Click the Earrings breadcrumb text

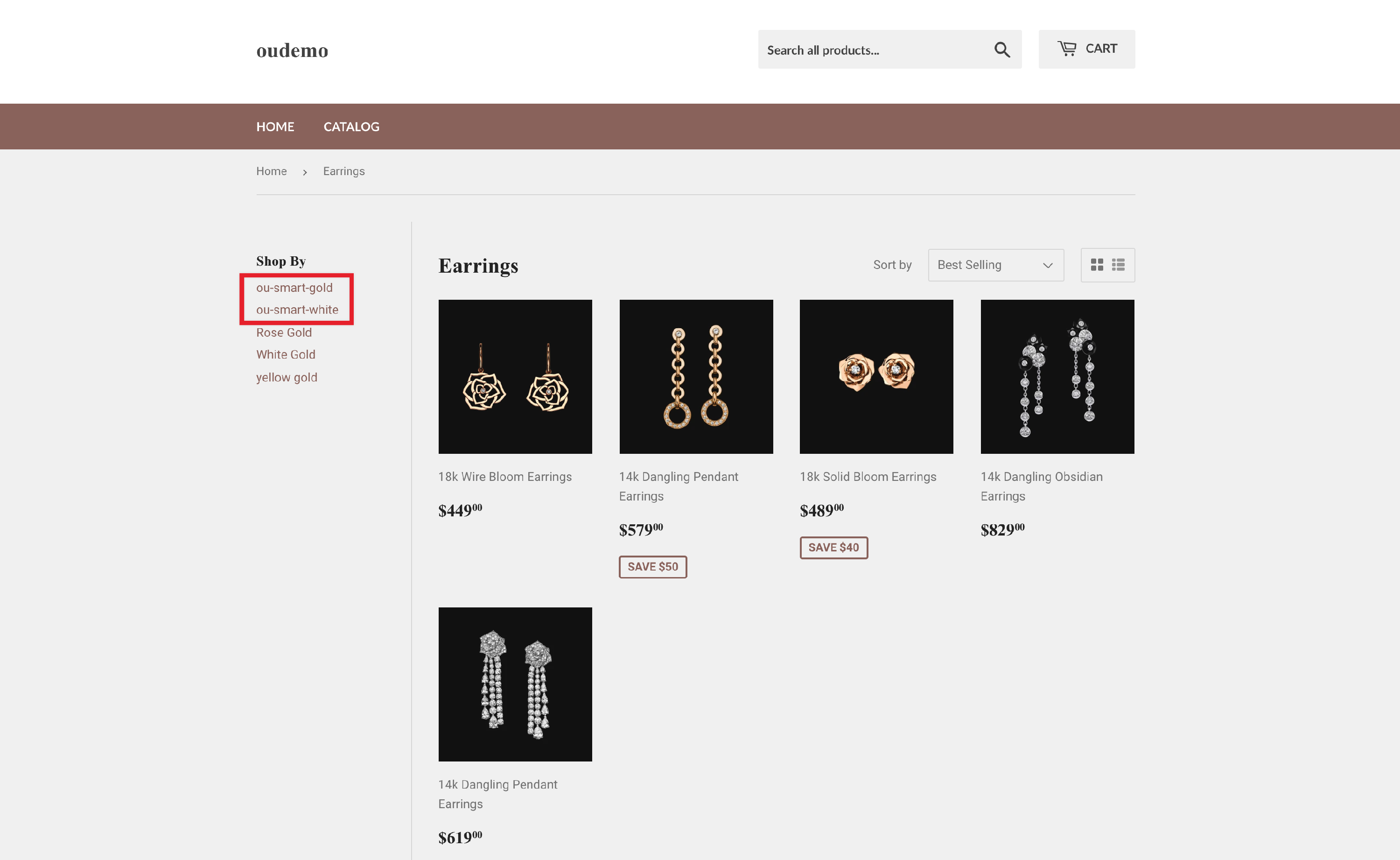[344, 171]
